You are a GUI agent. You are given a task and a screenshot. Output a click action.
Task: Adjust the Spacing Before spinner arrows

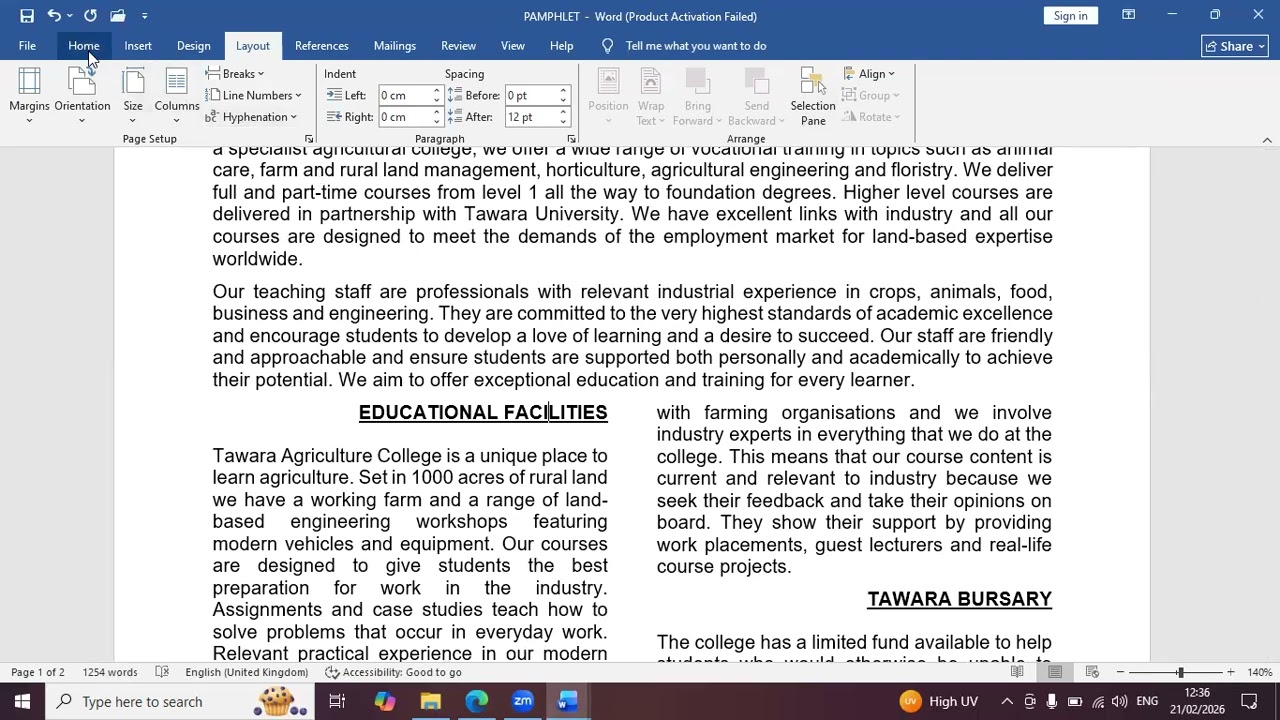coord(563,96)
